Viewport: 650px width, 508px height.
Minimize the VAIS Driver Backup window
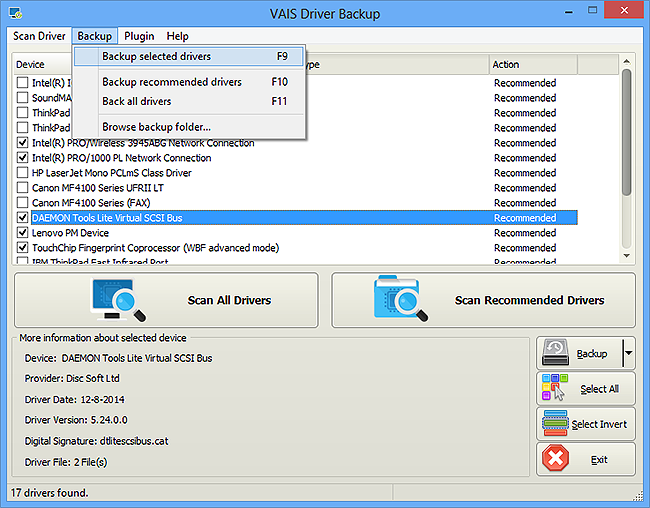tap(569, 12)
